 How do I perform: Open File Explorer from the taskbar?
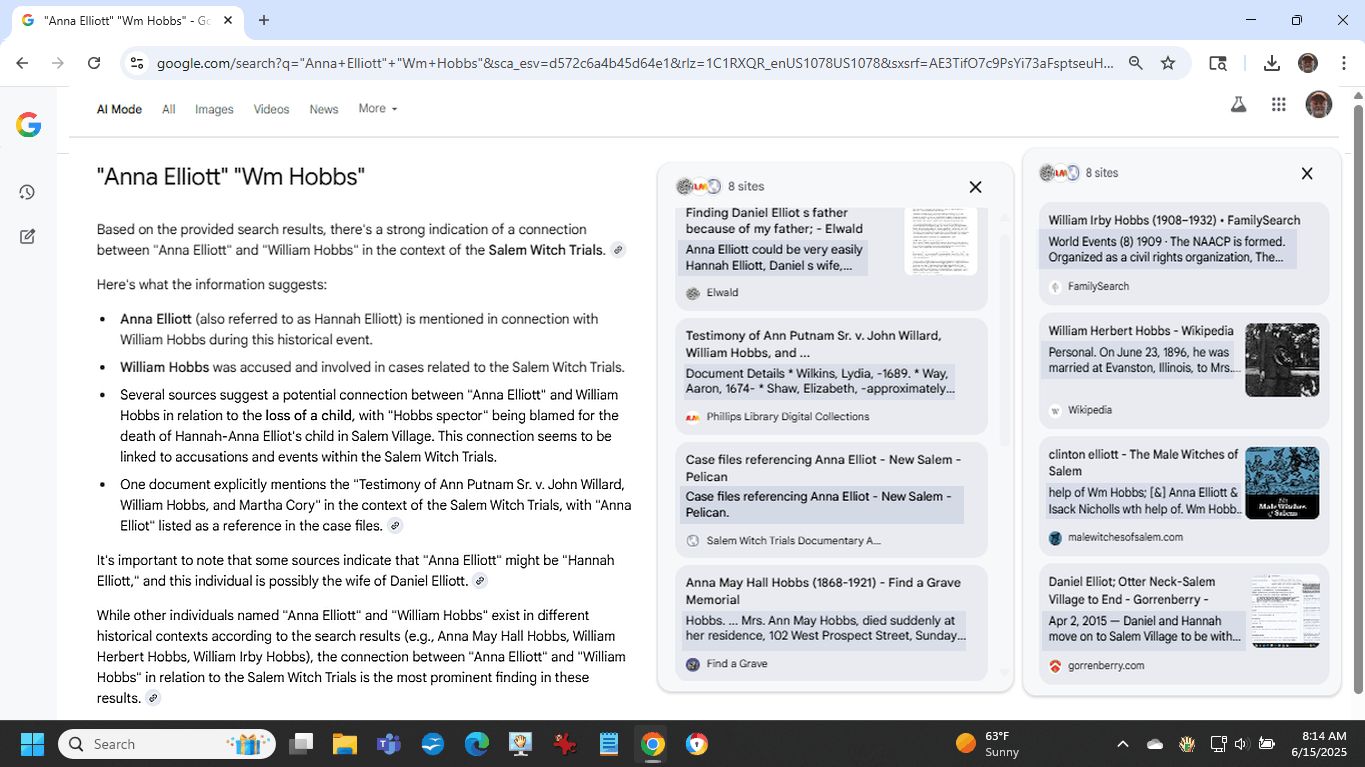[345, 744]
